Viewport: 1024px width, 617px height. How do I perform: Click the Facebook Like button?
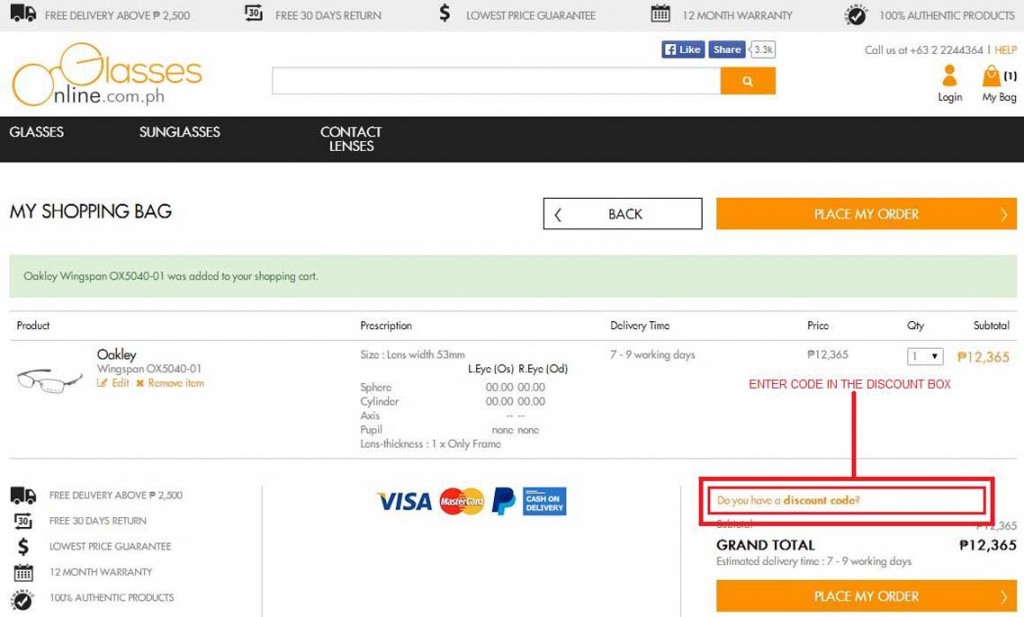683,50
